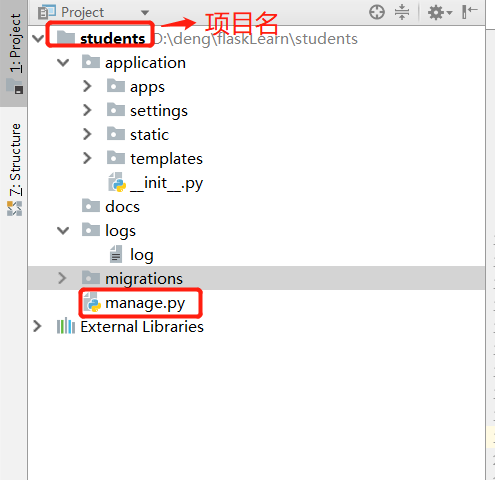Image resolution: width=495 pixels, height=480 pixels.
Task: Expand External Libraries node
Action: [x=37, y=326]
